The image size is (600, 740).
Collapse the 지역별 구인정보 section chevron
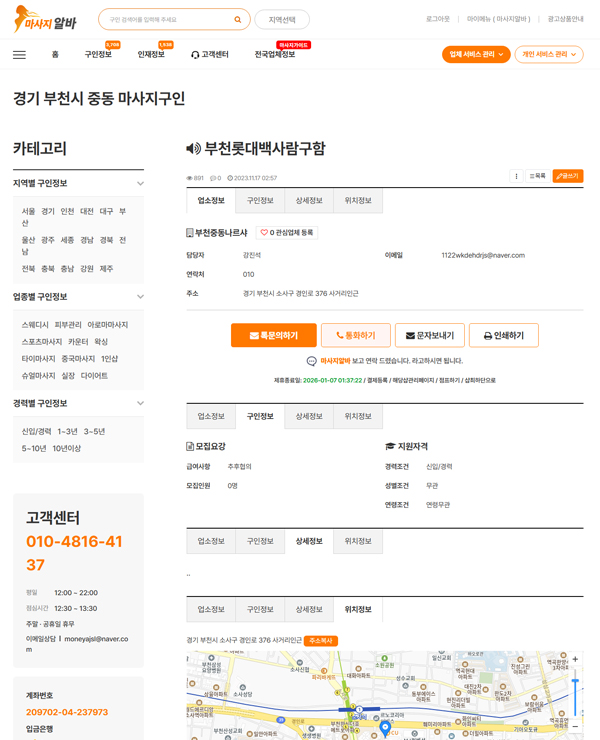140,183
